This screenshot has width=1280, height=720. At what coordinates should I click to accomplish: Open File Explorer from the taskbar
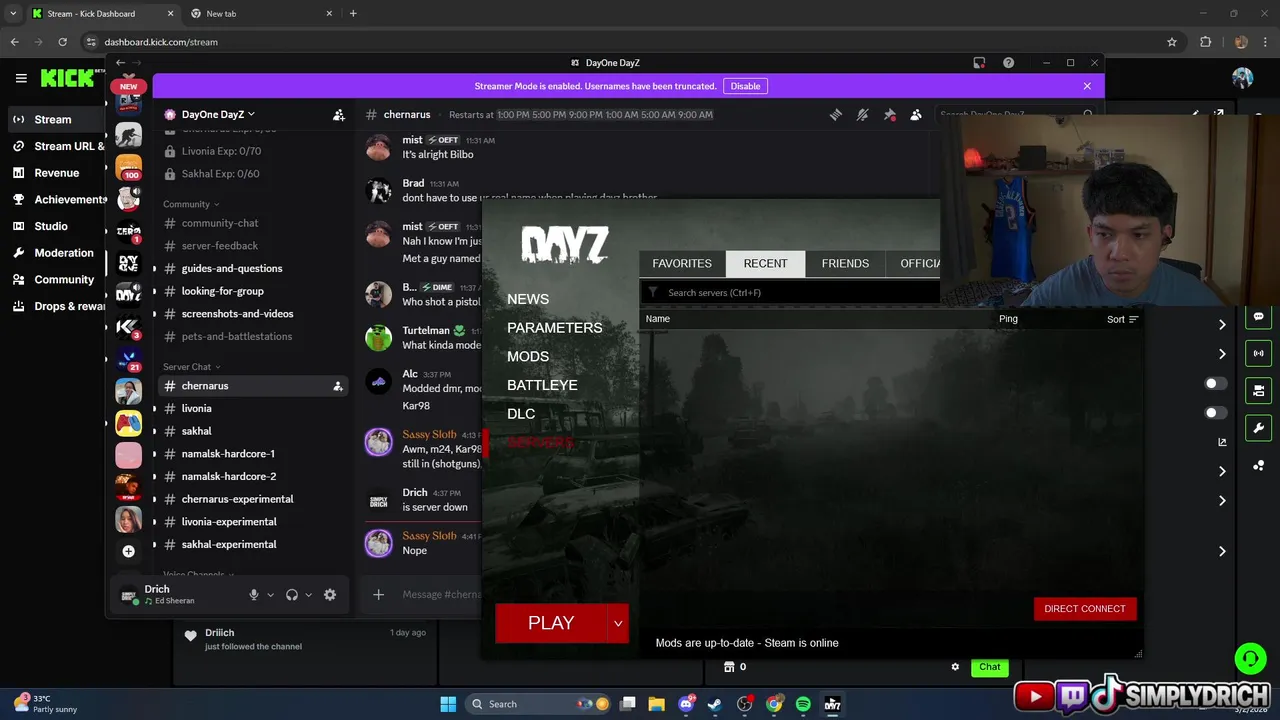(656, 704)
